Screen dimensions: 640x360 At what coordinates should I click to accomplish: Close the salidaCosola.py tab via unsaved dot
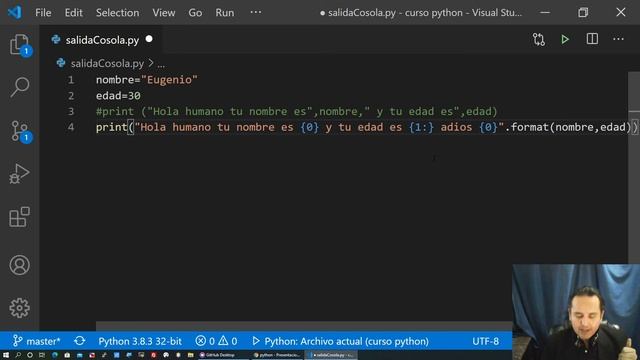click(x=149, y=39)
